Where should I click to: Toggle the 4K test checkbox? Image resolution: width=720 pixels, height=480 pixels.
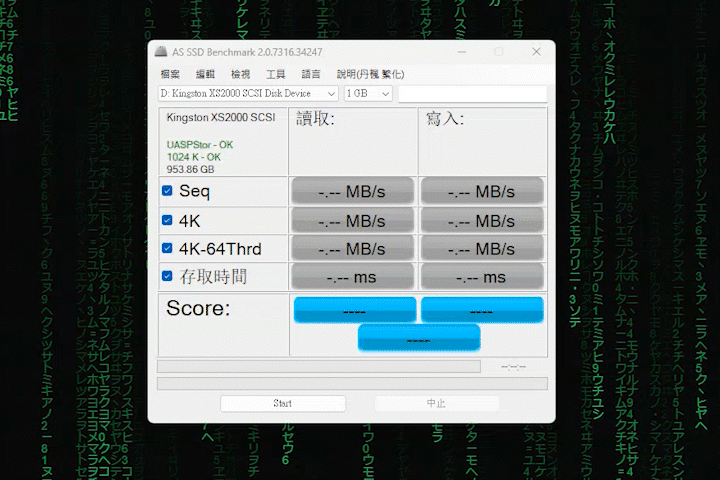tap(167, 220)
